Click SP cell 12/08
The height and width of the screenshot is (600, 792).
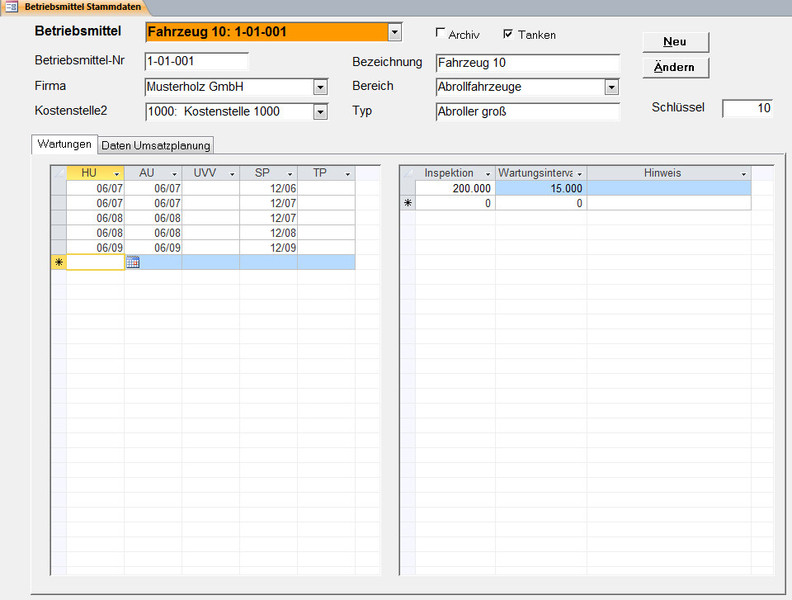[268, 233]
